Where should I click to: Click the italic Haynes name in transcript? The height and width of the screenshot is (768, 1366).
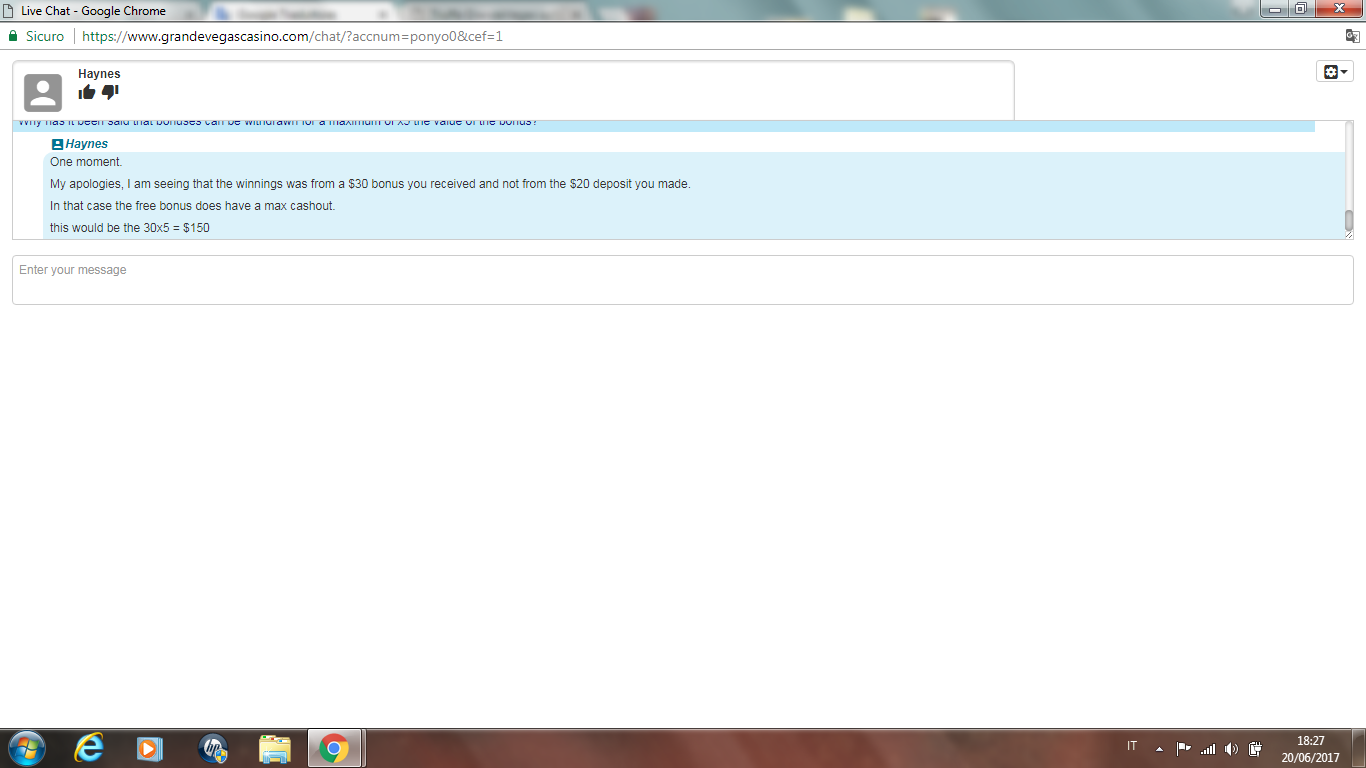click(87, 144)
